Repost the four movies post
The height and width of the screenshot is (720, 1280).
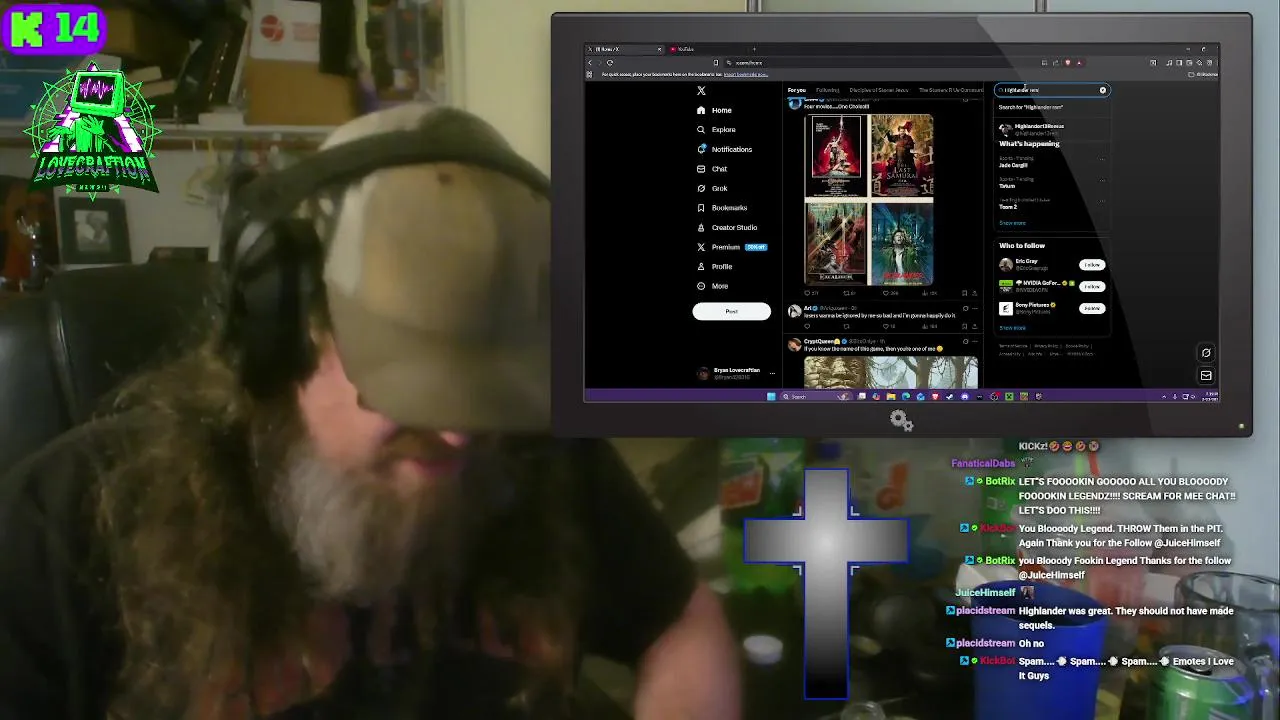coord(846,293)
